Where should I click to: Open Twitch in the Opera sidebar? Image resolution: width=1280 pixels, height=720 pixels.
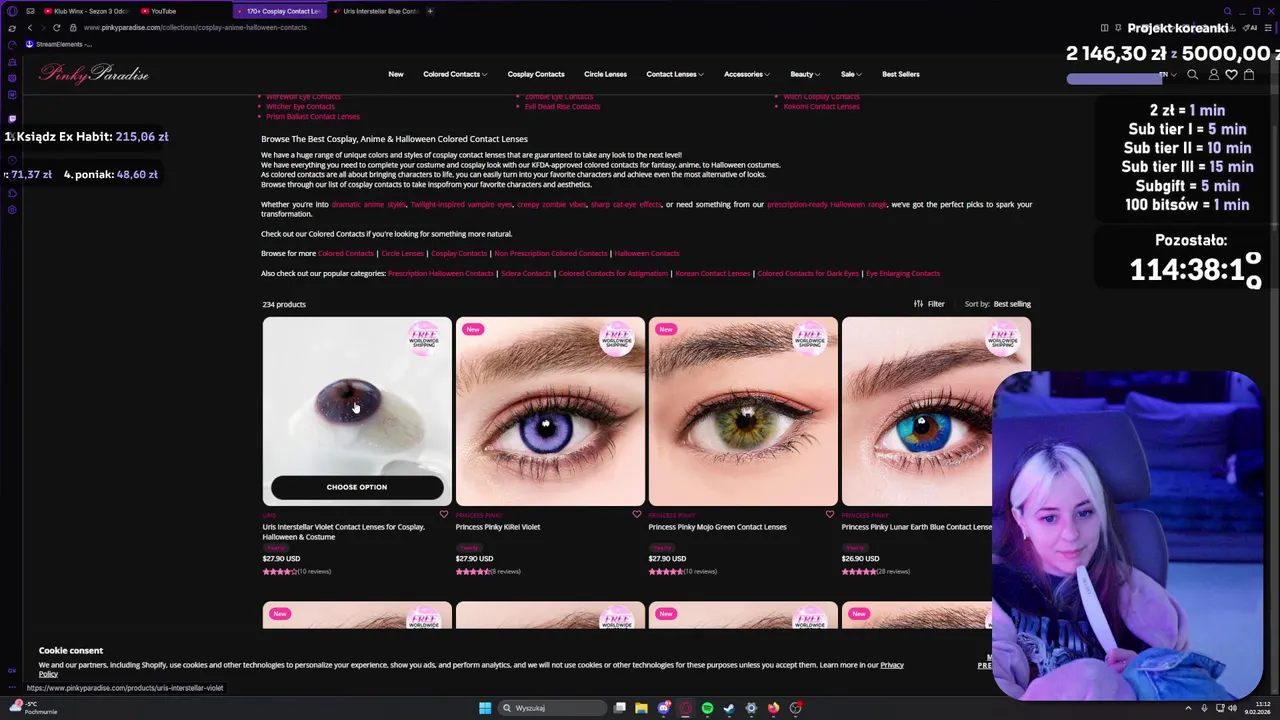(x=12, y=119)
